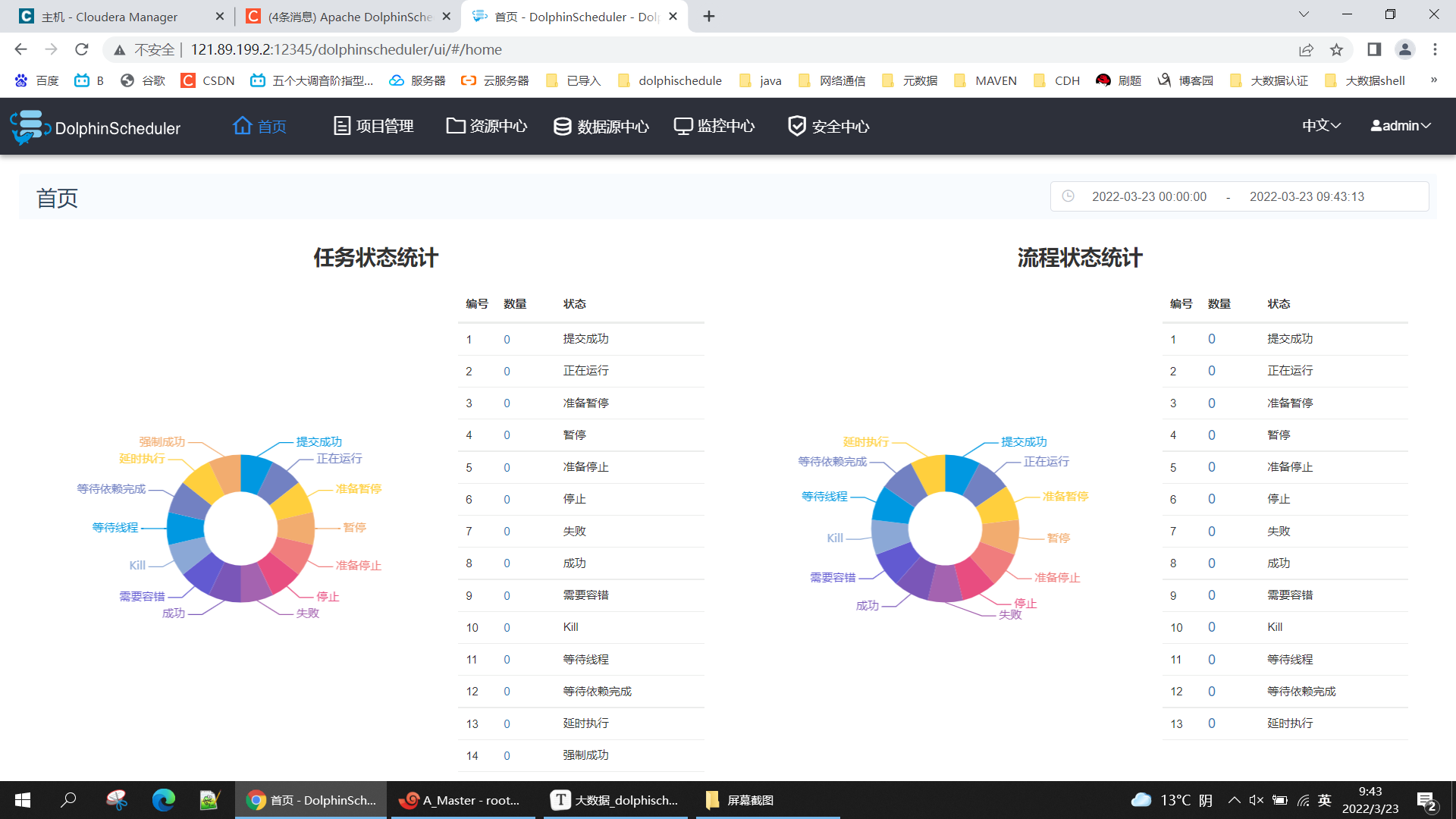Screen dimensions: 1456x819
Task: Click the start date 2022-03-23 00:00:00 field
Action: coord(1149,196)
